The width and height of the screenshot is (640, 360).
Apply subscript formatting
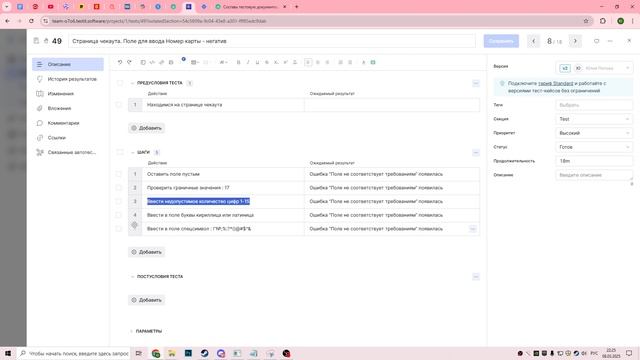276,62
